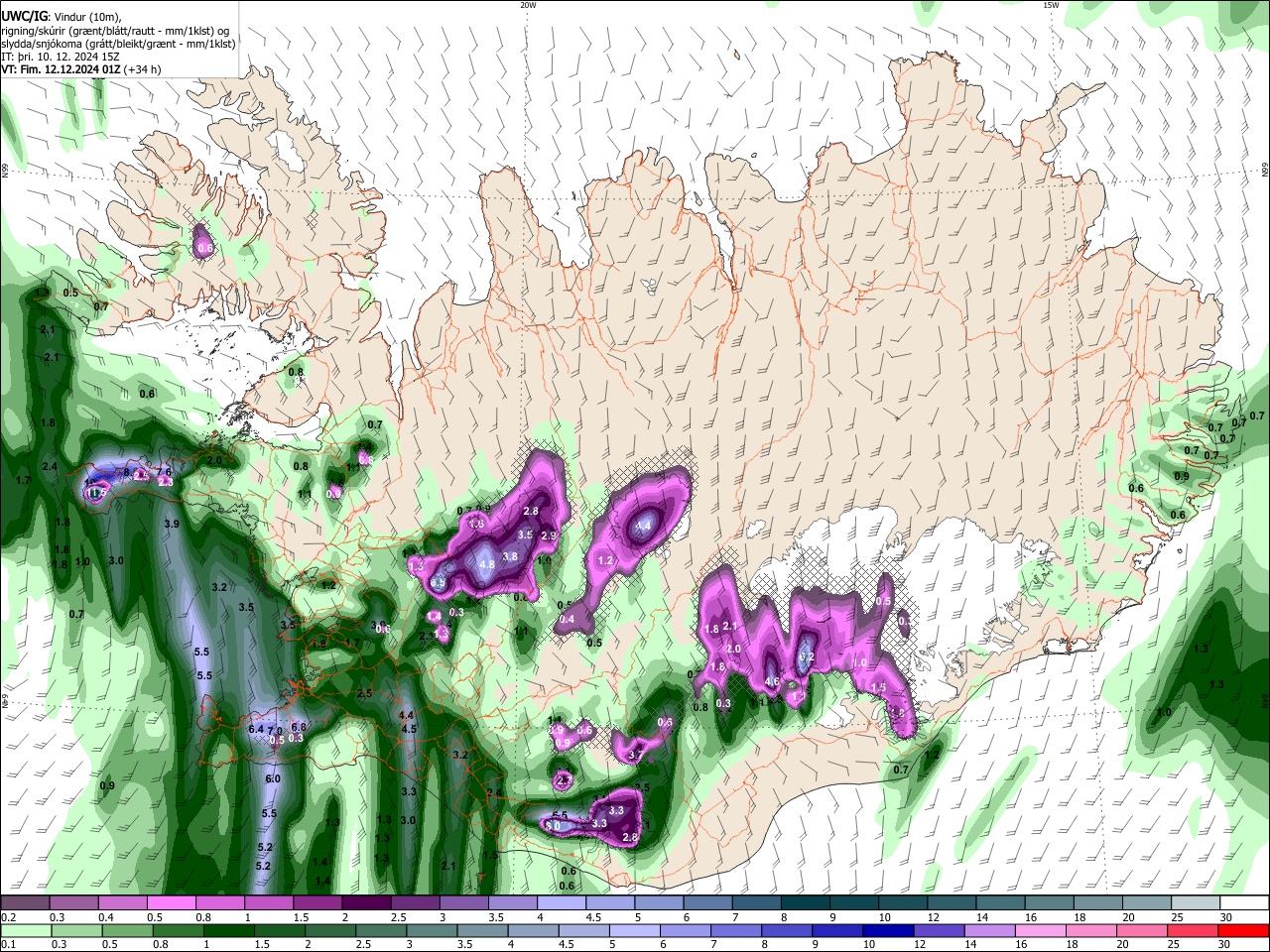
Task: Click the legend's 0.1 scale label
Action: (8, 944)
